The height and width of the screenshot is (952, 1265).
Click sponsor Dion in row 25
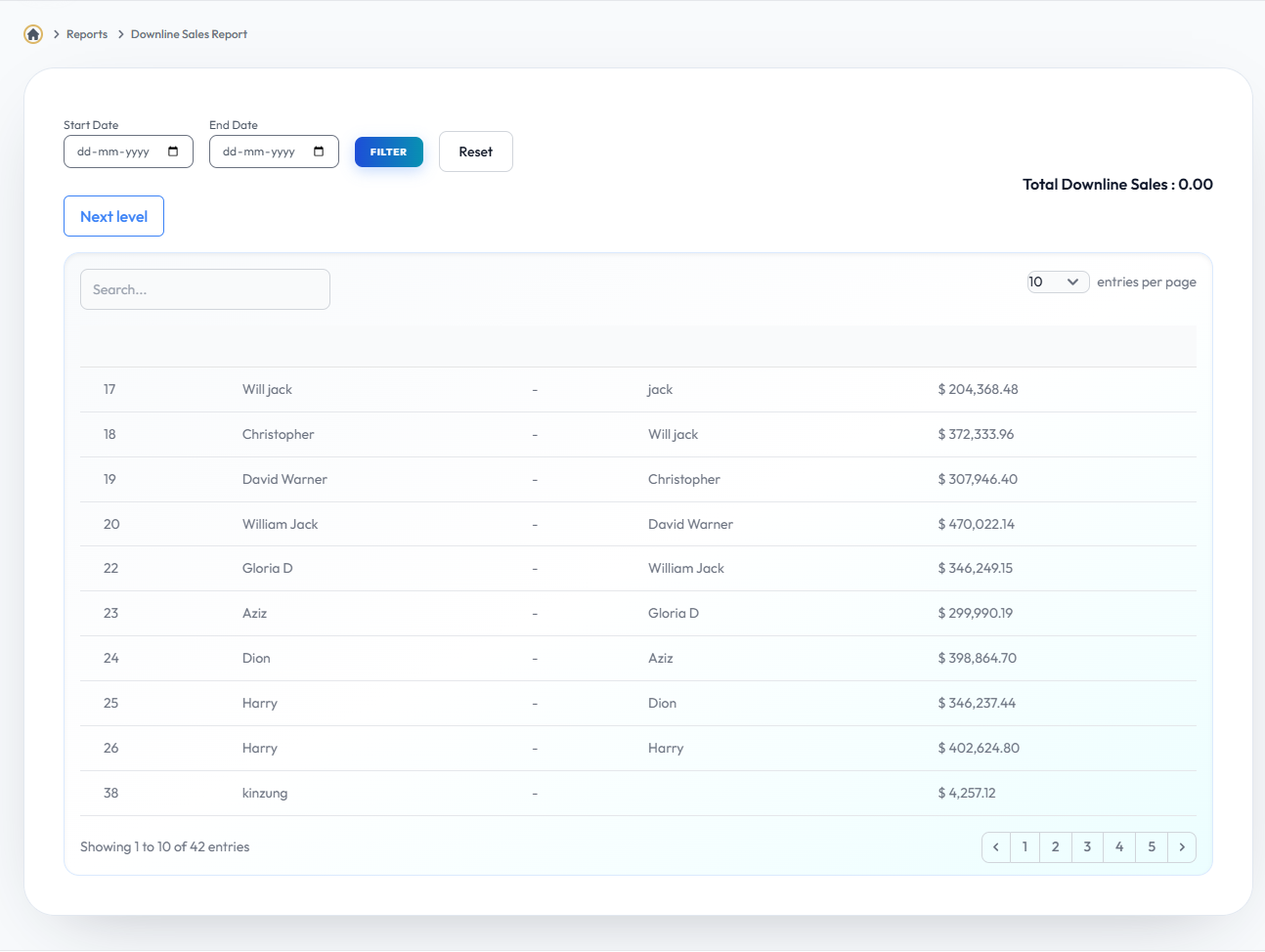[x=662, y=703]
